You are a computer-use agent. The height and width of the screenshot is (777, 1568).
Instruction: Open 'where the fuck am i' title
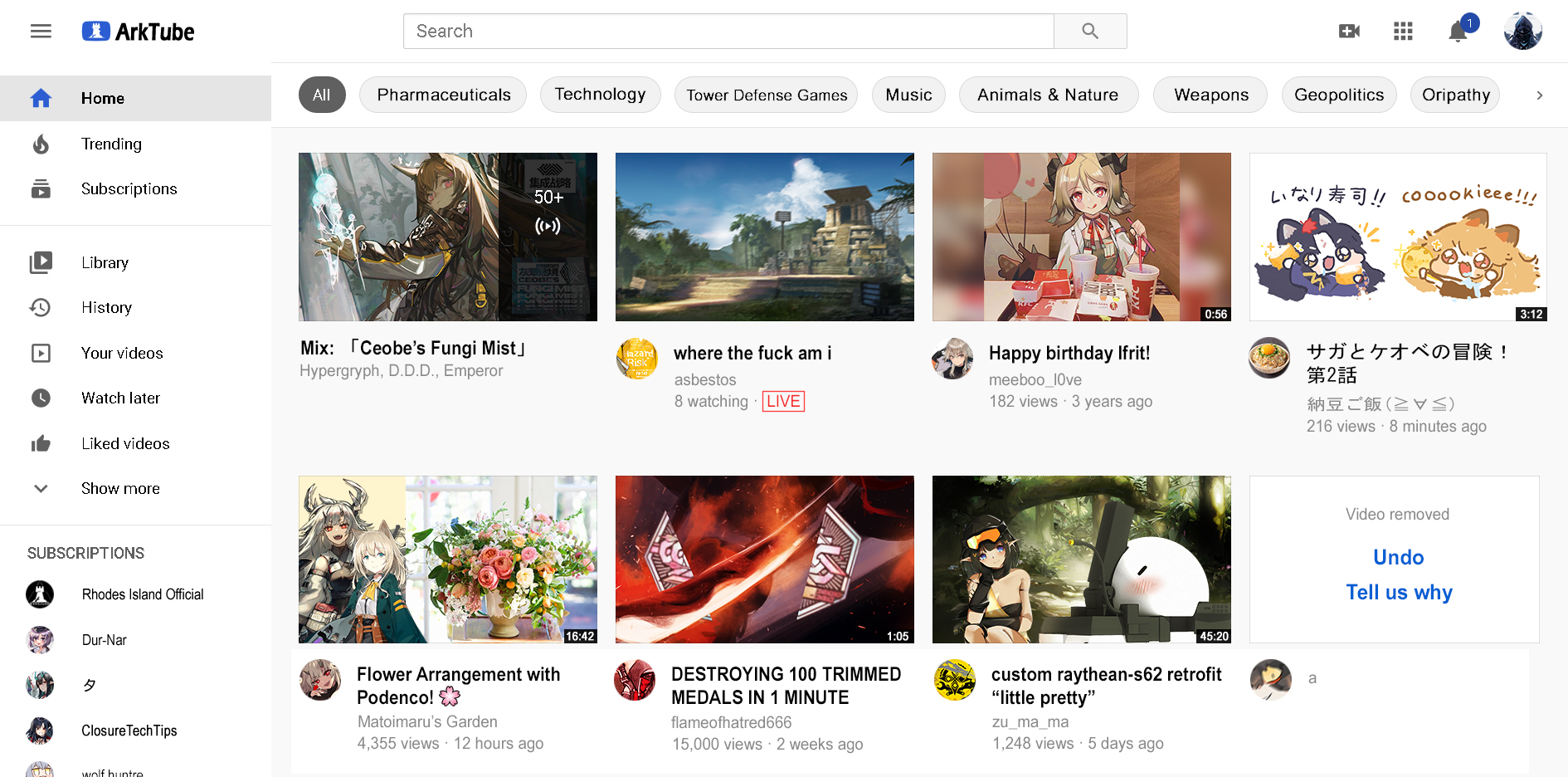click(x=752, y=354)
